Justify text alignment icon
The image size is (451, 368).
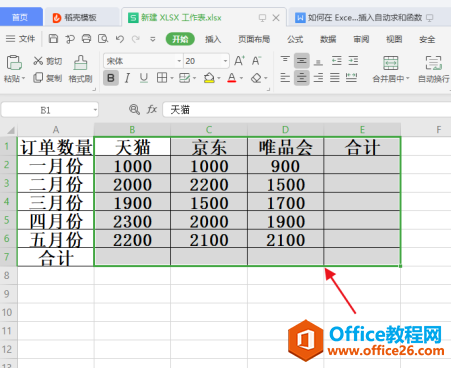coord(335,78)
